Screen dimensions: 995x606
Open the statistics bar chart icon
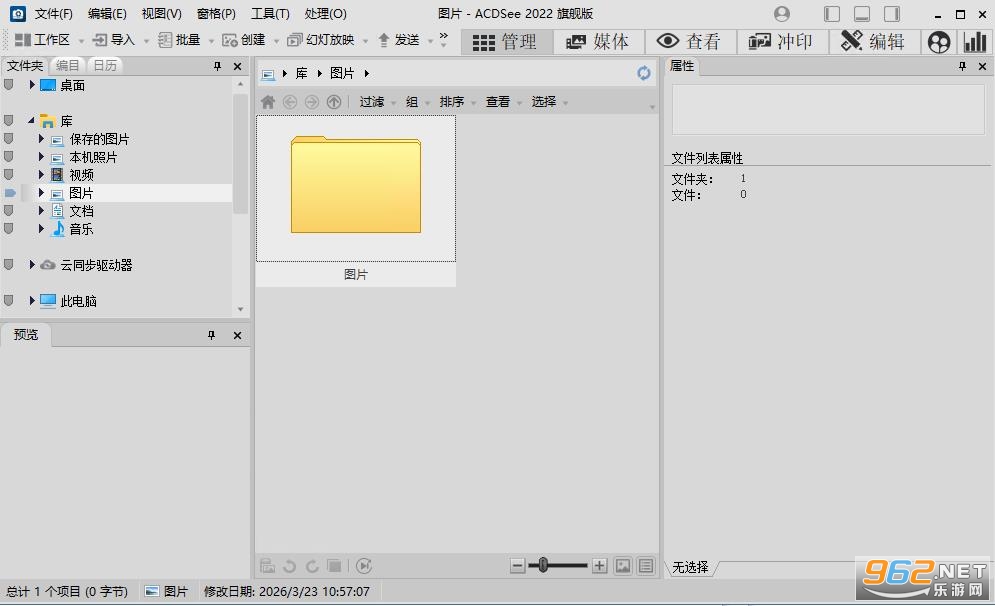pos(975,43)
